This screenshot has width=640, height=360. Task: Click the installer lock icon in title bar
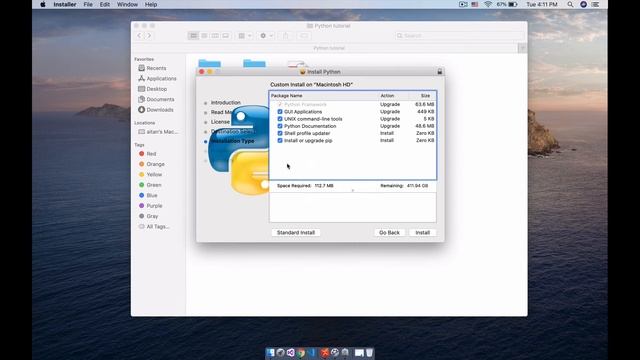coord(440,72)
